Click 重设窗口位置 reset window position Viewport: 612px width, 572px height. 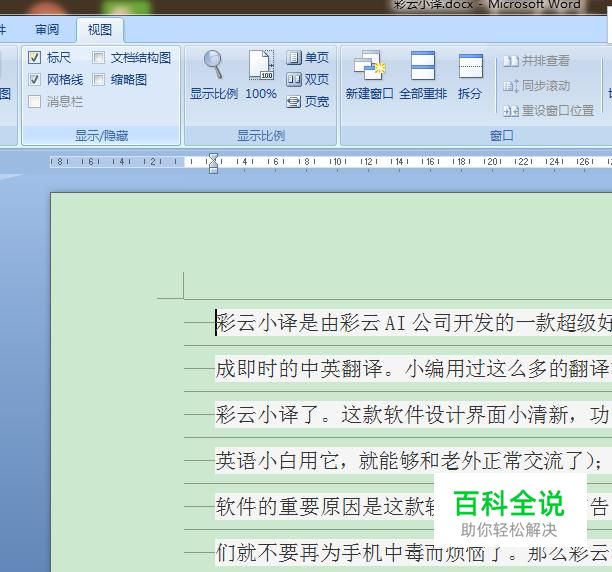pyautogui.click(x=548, y=111)
